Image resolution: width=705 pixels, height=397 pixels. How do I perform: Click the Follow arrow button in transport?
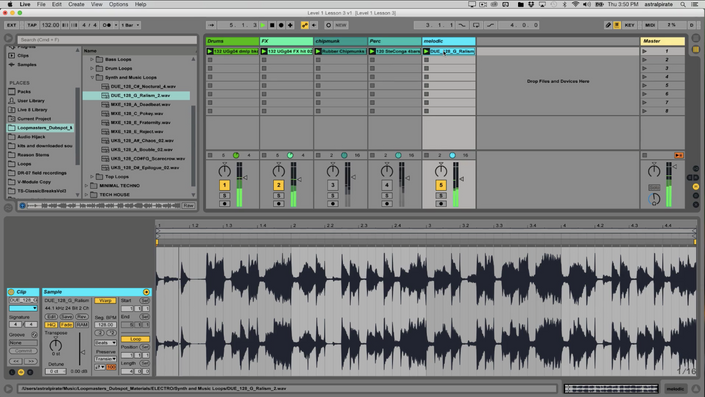click(x=211, y=25)
